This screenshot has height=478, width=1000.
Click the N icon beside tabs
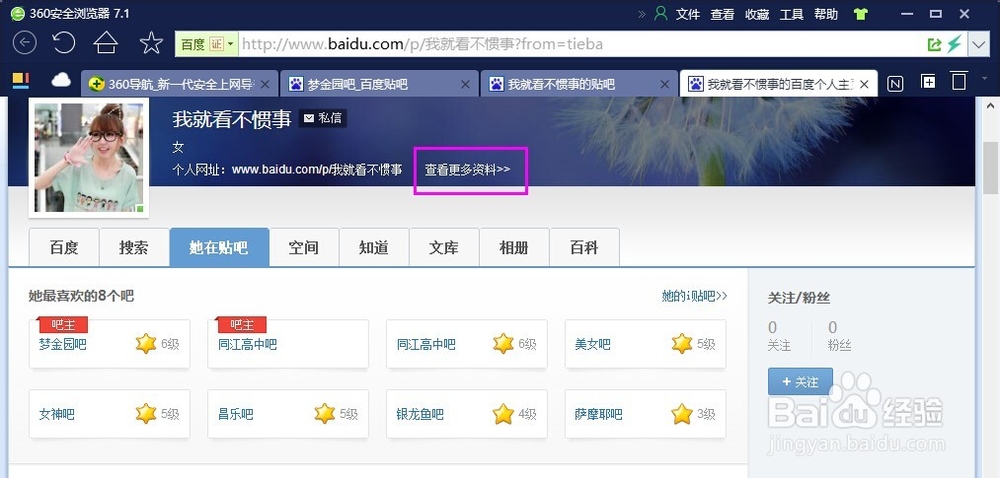tap(895, 83)
